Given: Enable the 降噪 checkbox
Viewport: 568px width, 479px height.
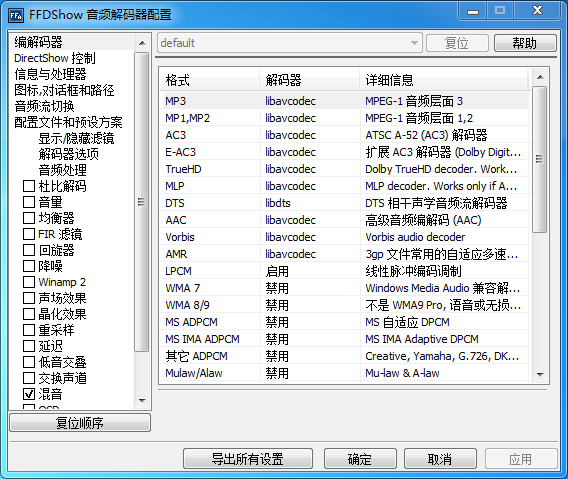Looking at the screenshot, I should [29, 266].
